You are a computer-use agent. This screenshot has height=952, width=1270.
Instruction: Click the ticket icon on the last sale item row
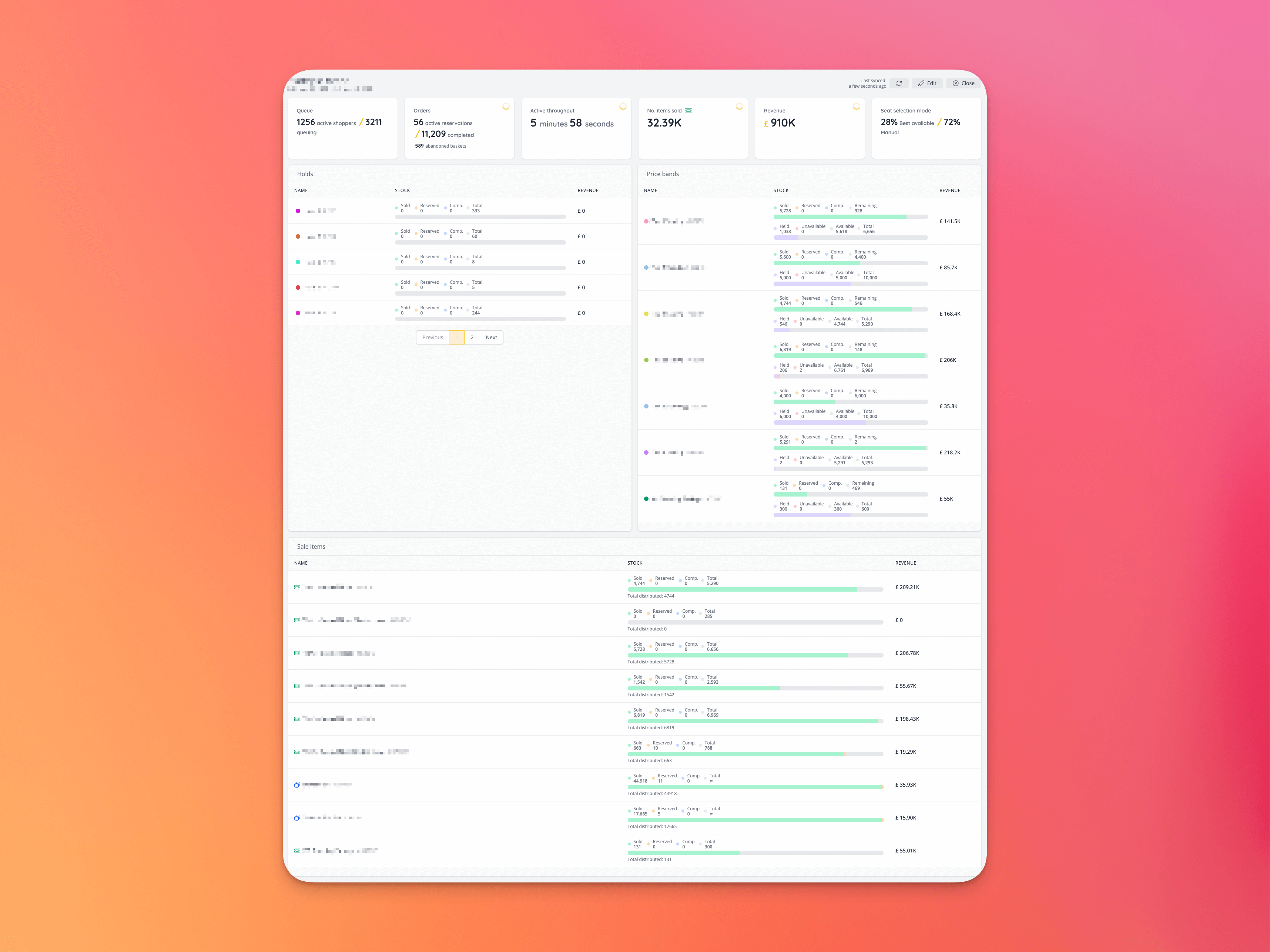(297, 850)
